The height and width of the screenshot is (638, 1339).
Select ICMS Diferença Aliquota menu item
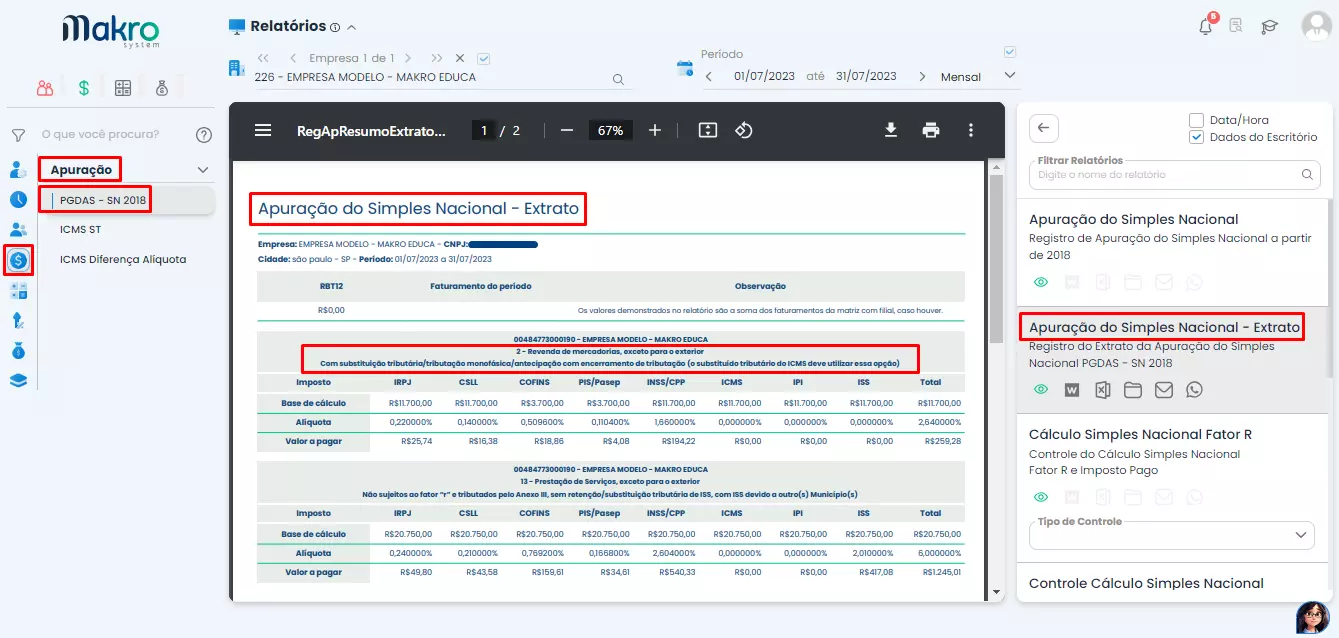click(x=123, y=259)
